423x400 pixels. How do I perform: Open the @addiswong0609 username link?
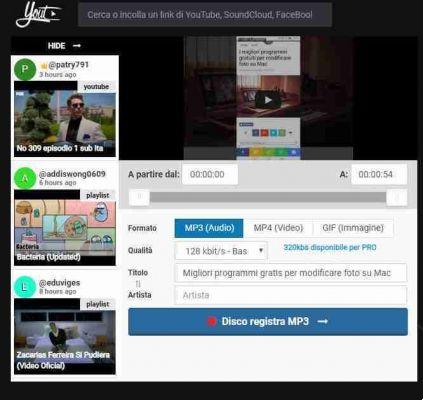72,174
